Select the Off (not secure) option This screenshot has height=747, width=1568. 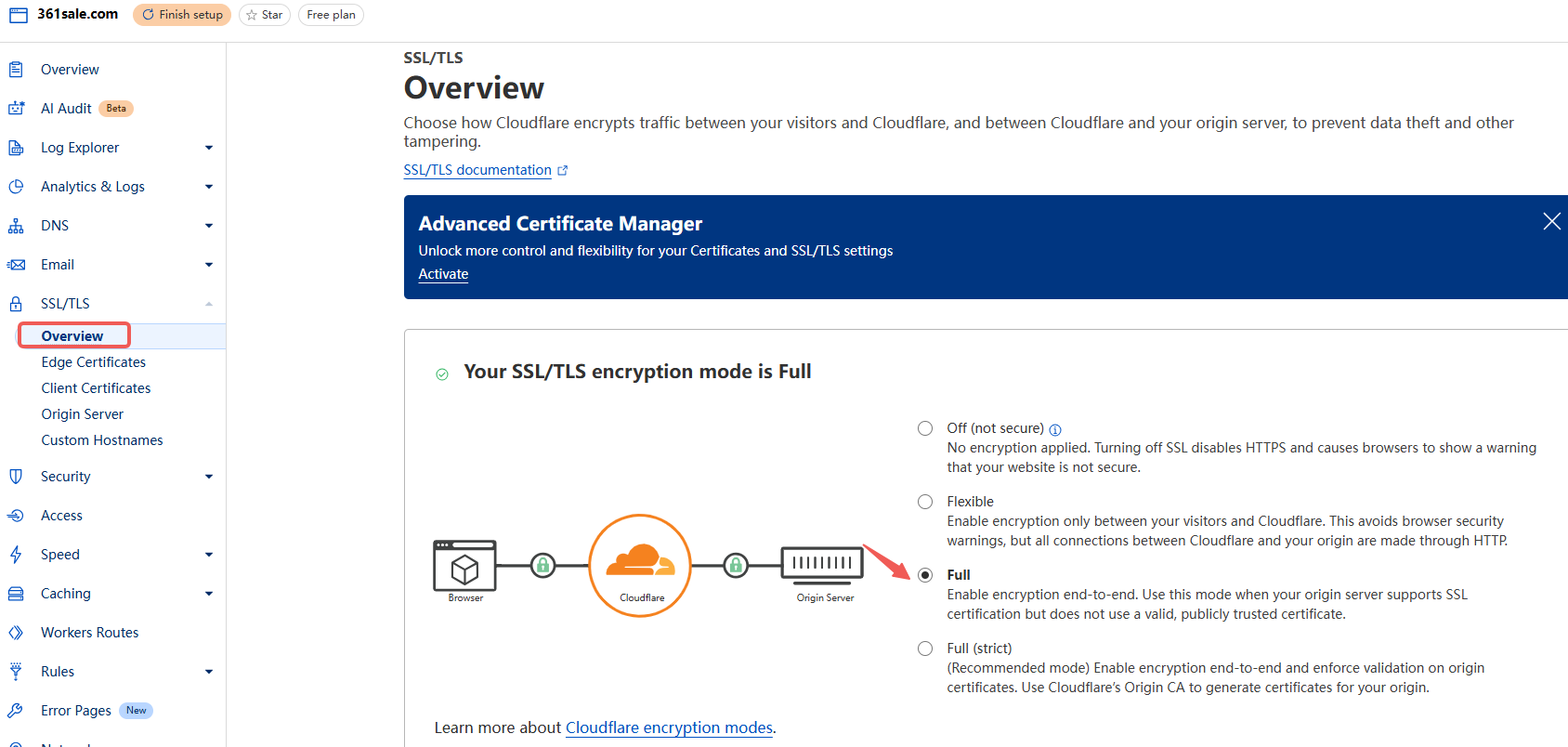pos(924,427)
